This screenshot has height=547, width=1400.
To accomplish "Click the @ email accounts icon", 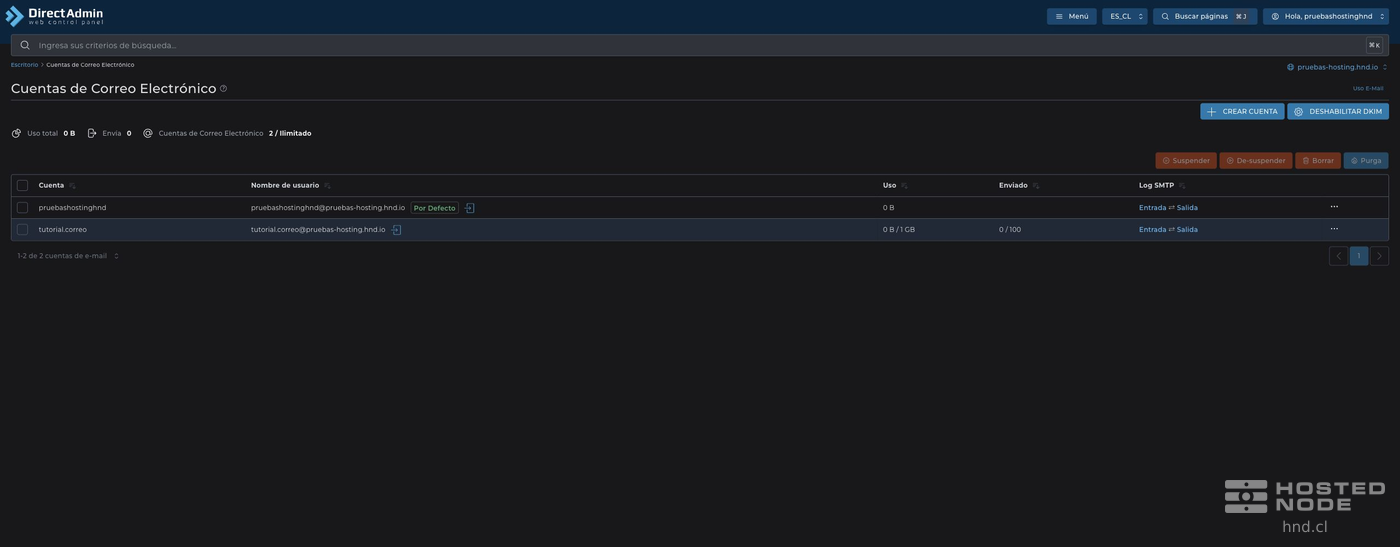I will click(148, 133).
